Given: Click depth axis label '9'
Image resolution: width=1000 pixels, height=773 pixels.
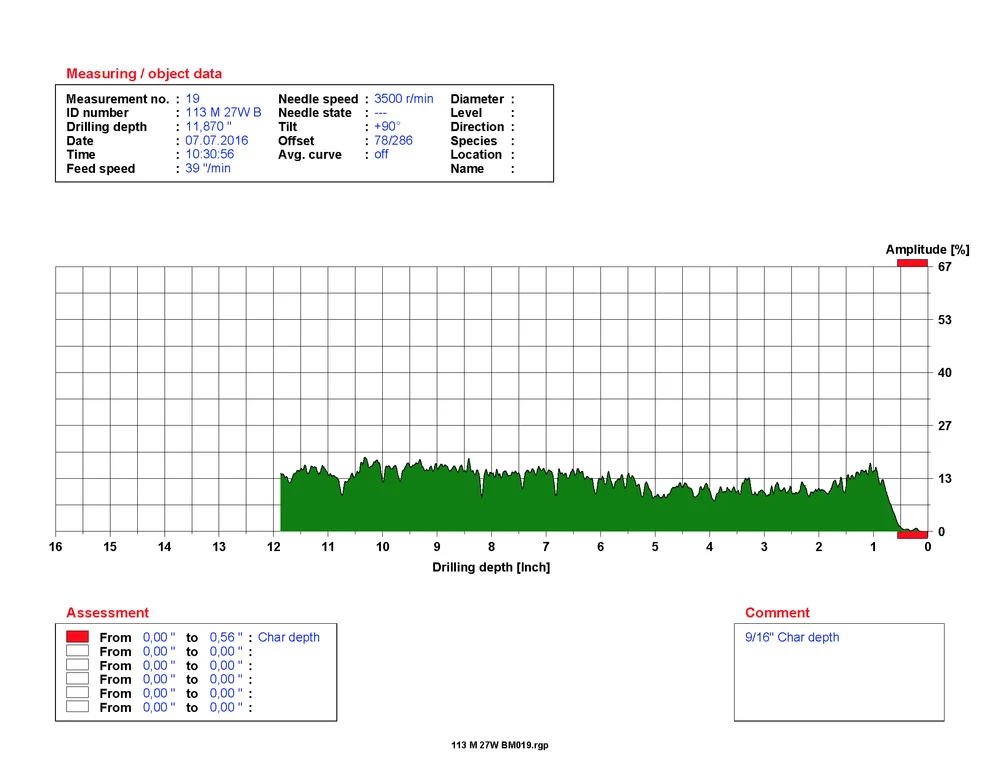Looking at the screenshot, I should (x=437, y=547).
